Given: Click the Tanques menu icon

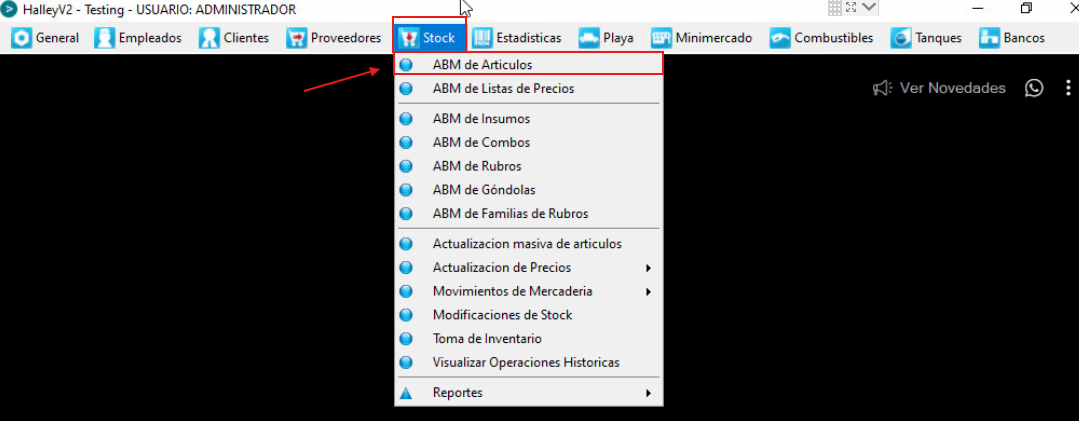Looking at the screenshot, I should coord(901,38).
